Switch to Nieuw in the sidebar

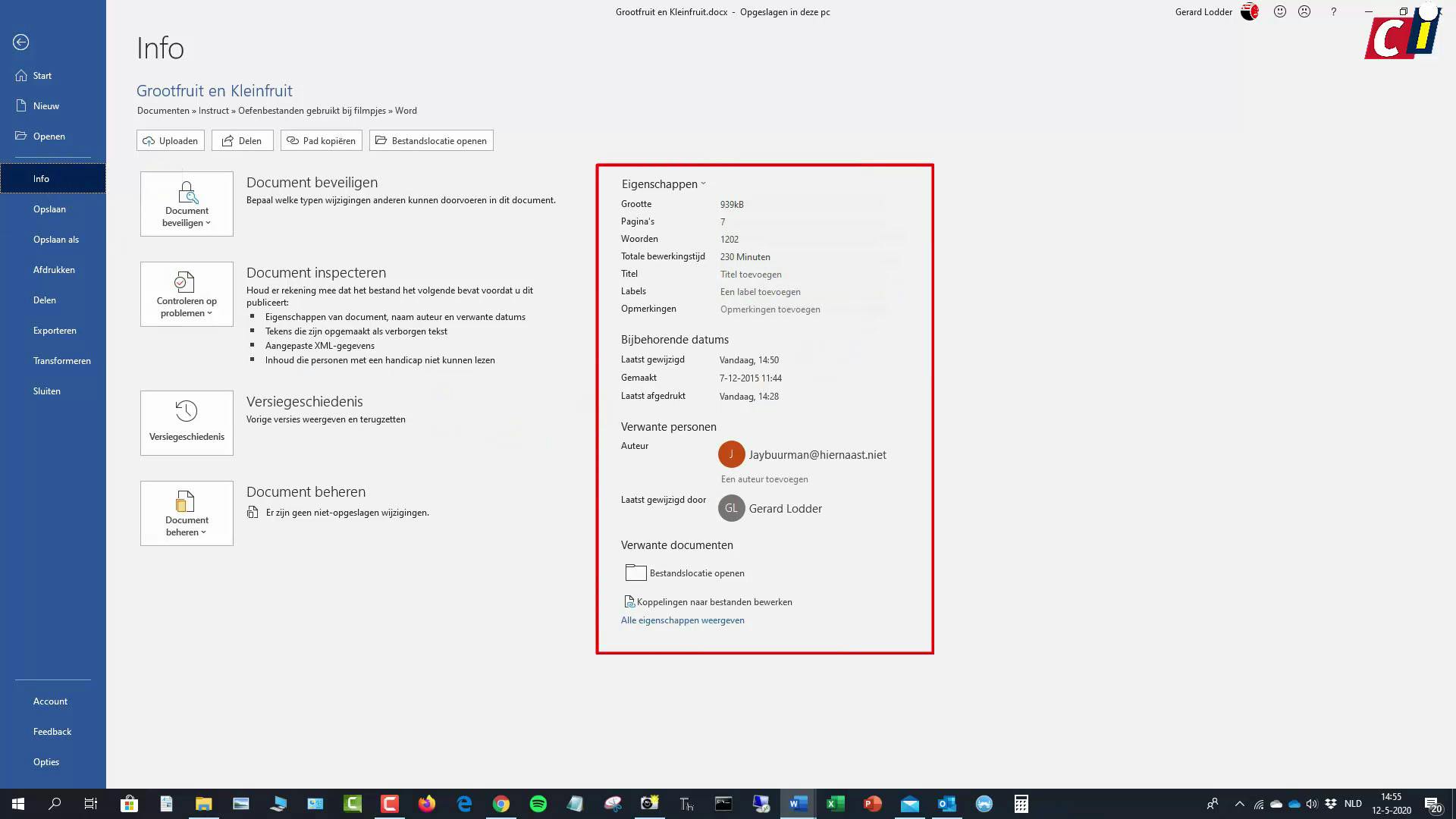(x=45, y=105)
